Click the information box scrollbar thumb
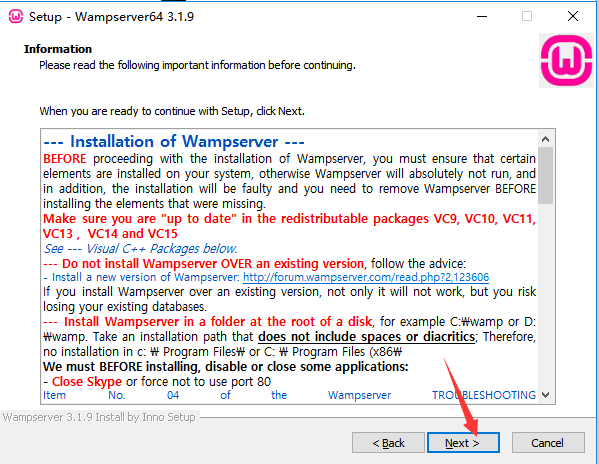 coord(546,175)
